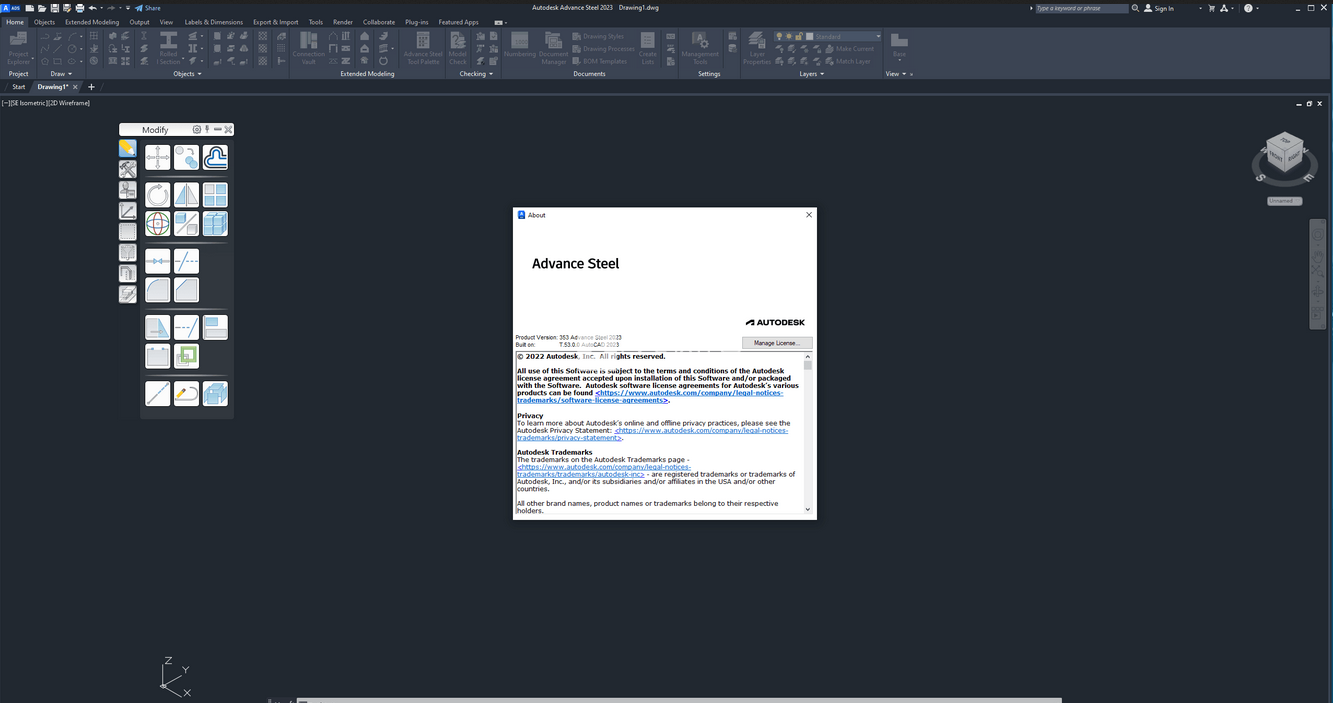This screenshot has height=703, width=1333.
Task: Select the 3D Rotate tool in Modify palette
Action: coord(158,223)
